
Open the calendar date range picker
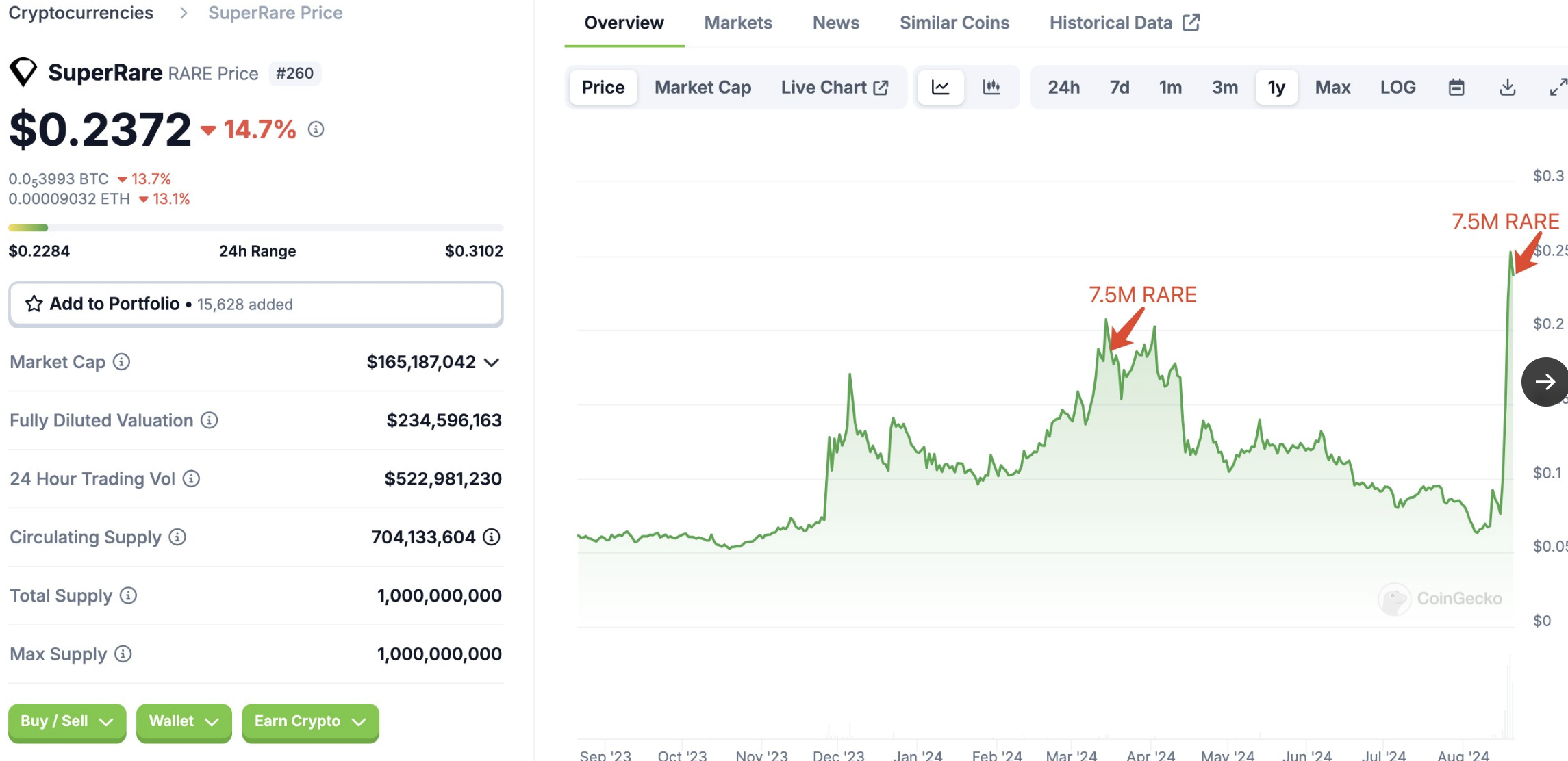[1456, 87]
